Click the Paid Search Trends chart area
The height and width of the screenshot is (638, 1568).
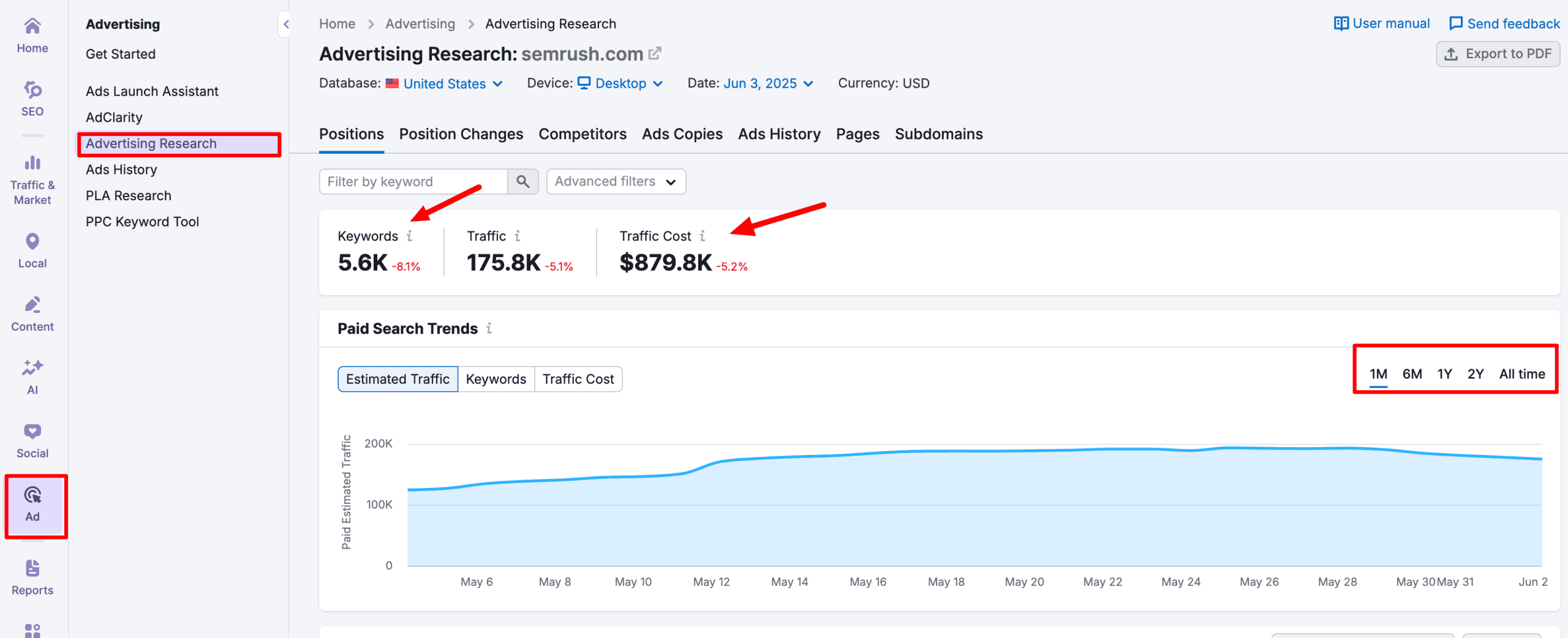click(974, 505)
